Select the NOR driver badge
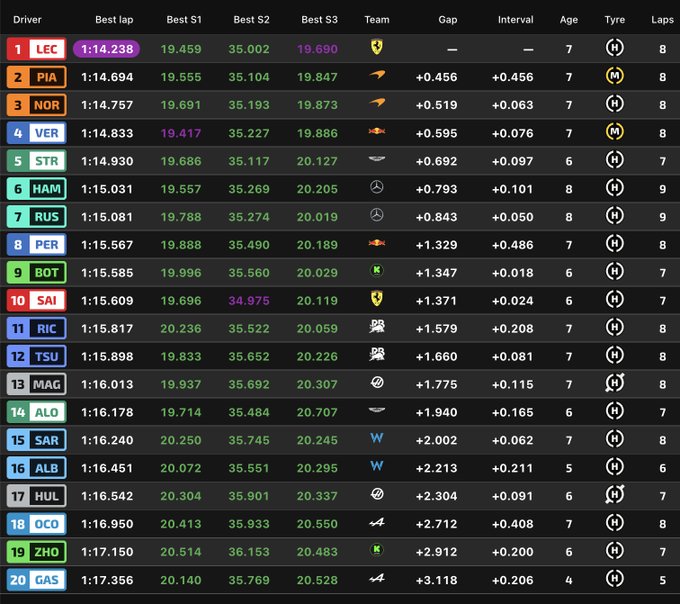 [36, 105]
